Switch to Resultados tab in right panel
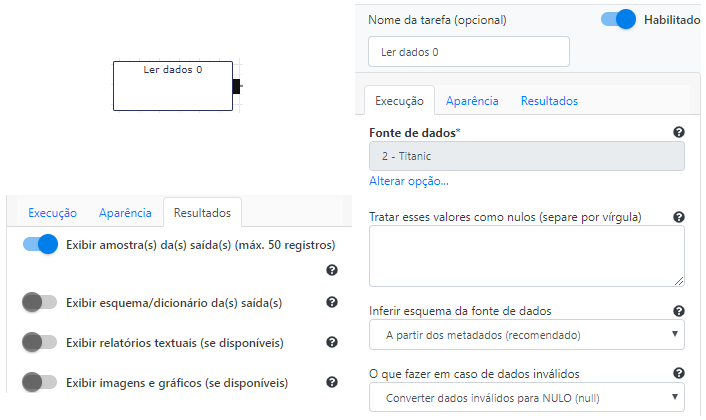 [x=549, y=101]
